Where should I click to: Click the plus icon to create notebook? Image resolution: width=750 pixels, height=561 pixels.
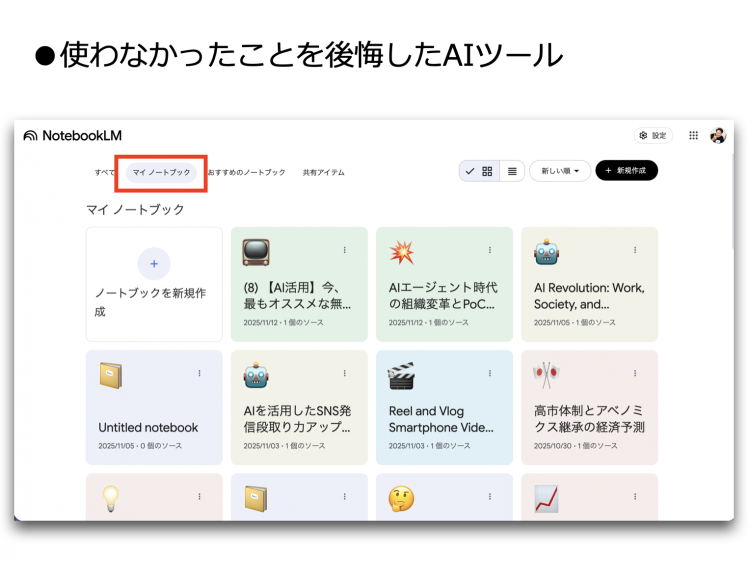tap(154, 264)
